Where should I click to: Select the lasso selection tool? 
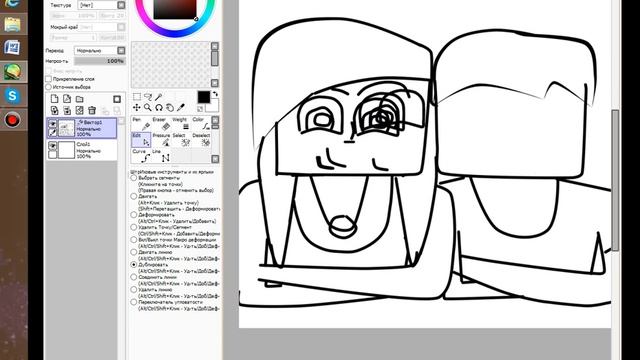pyautogui.click(x=148, y=97)
